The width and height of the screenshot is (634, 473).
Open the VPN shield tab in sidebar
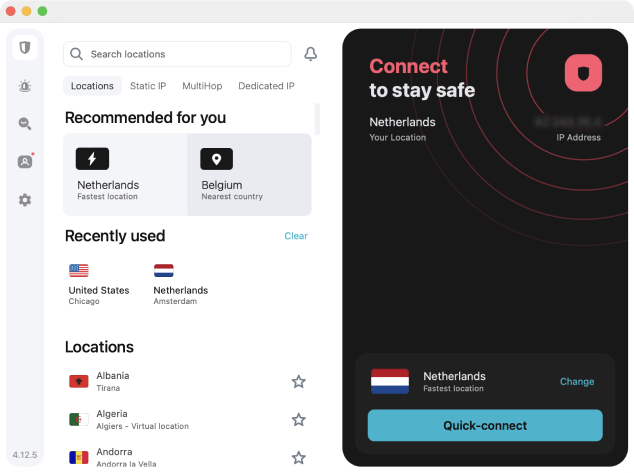click(25, 48)
